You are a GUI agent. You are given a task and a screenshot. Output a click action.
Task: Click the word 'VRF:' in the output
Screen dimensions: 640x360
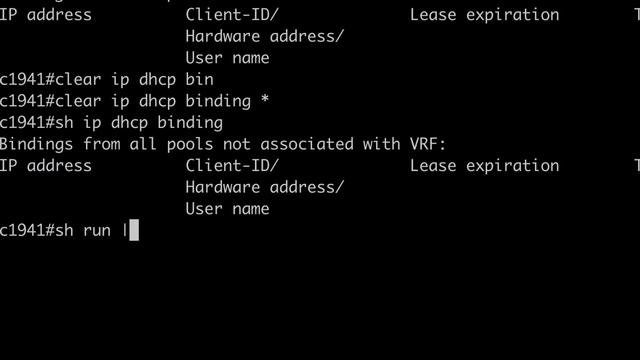(428, 144)
